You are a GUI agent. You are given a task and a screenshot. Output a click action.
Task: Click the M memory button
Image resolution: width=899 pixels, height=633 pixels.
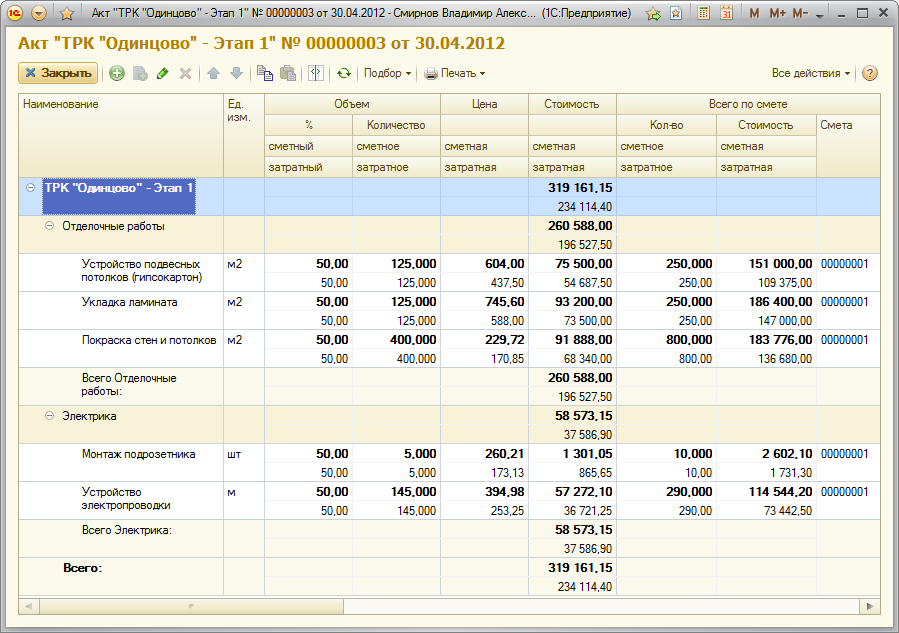tap(754, 13)
